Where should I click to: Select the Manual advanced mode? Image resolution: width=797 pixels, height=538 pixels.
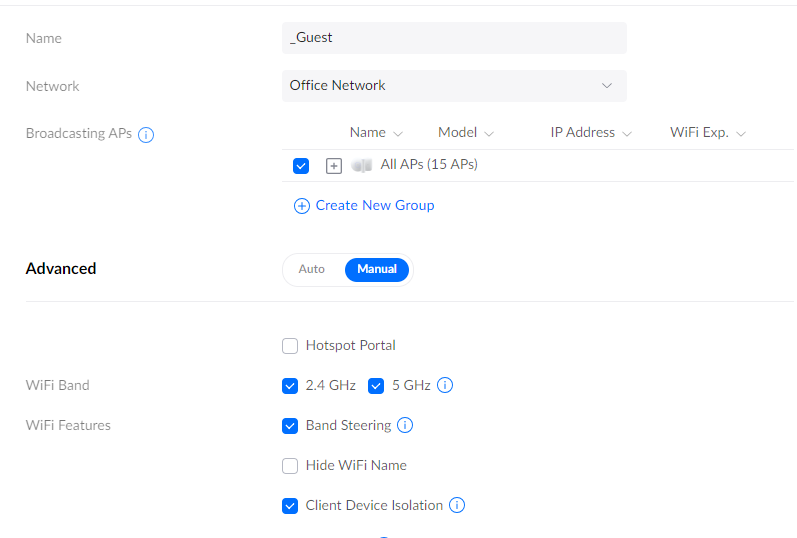click(377, 269)
